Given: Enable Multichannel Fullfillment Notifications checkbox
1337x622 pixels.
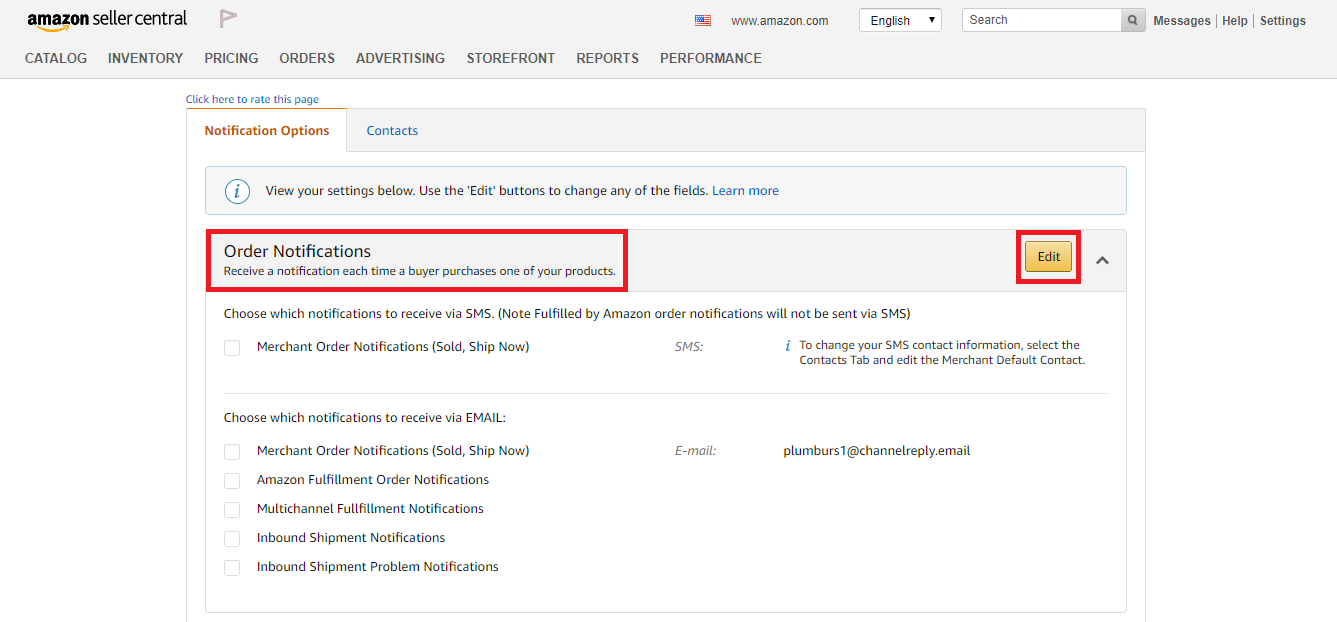Looking at the screenshot, I should point(232,510).
